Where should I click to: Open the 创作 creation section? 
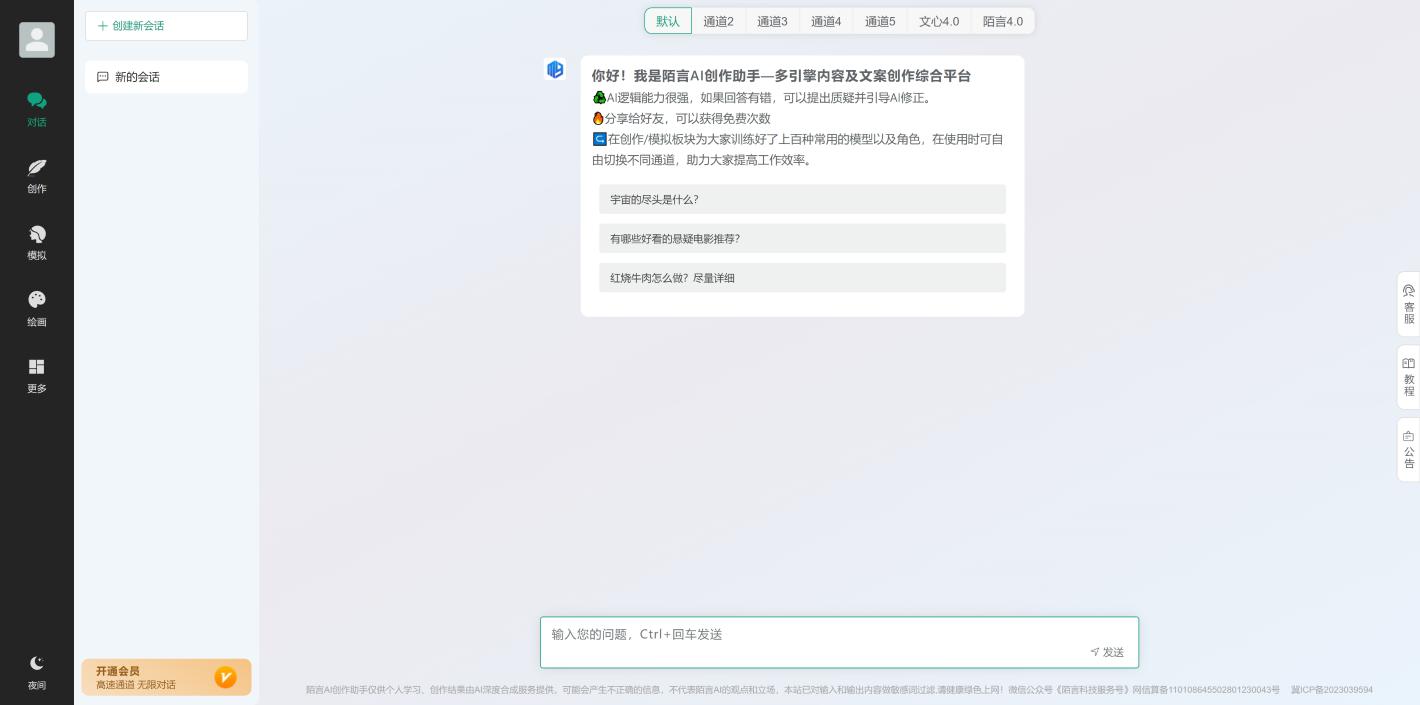coord(37,176)
